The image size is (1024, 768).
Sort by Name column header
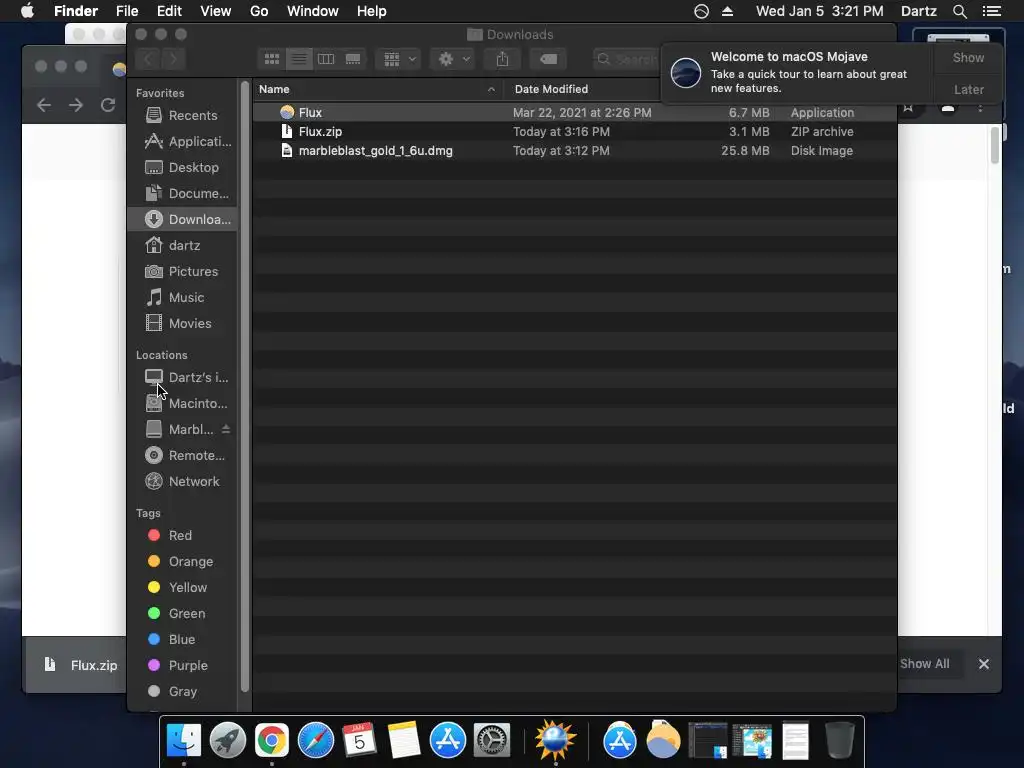coord(377,89)
